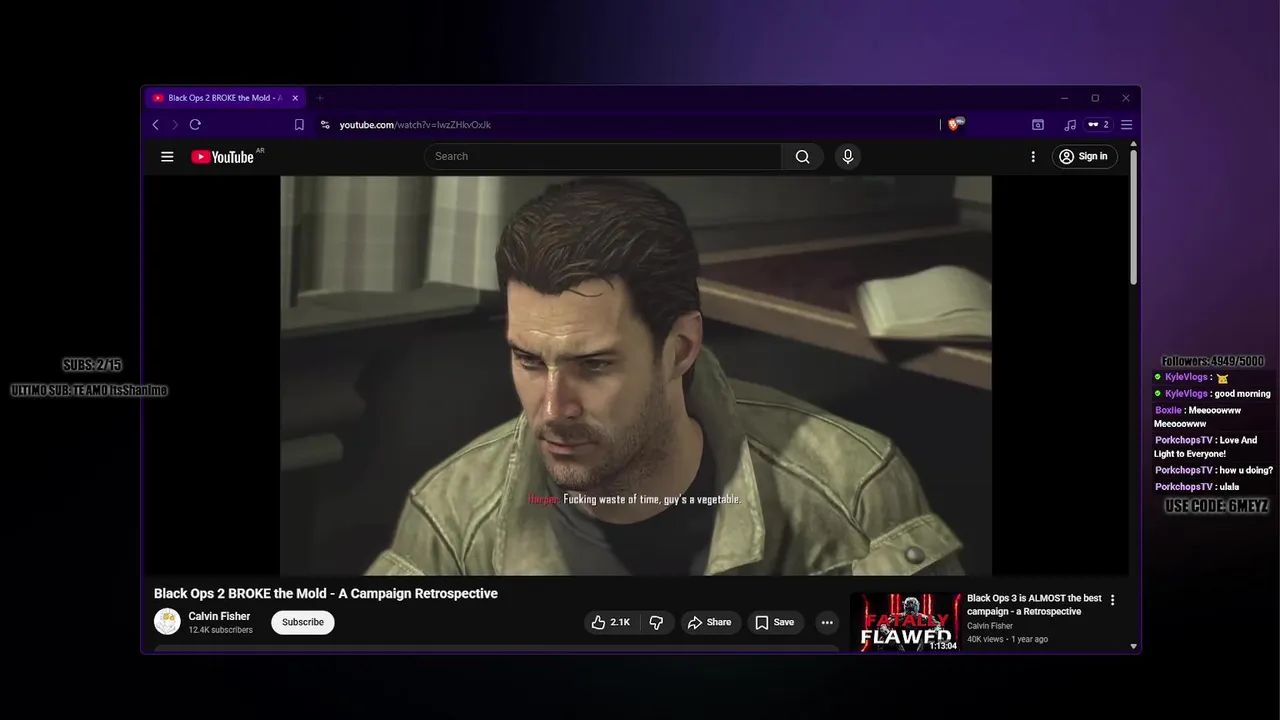
Task: Click the Share button
Action: 710,622
